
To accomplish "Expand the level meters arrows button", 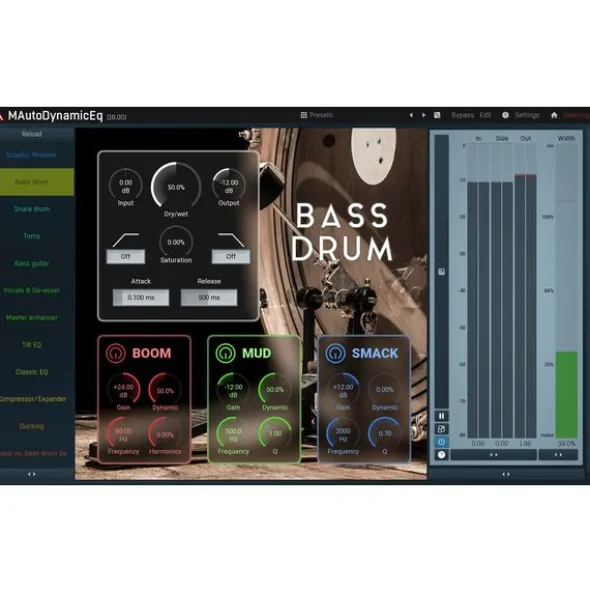I will click(x=493, y=455).
